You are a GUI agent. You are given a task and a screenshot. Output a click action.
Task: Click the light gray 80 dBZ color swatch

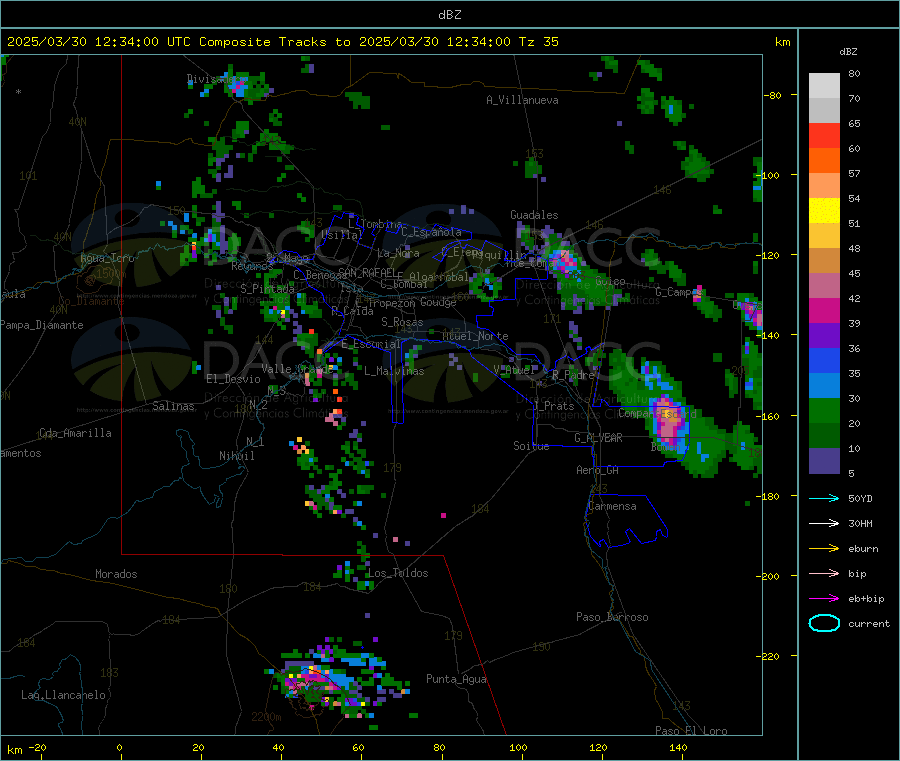pyautogui.click(x=824, y=86)
